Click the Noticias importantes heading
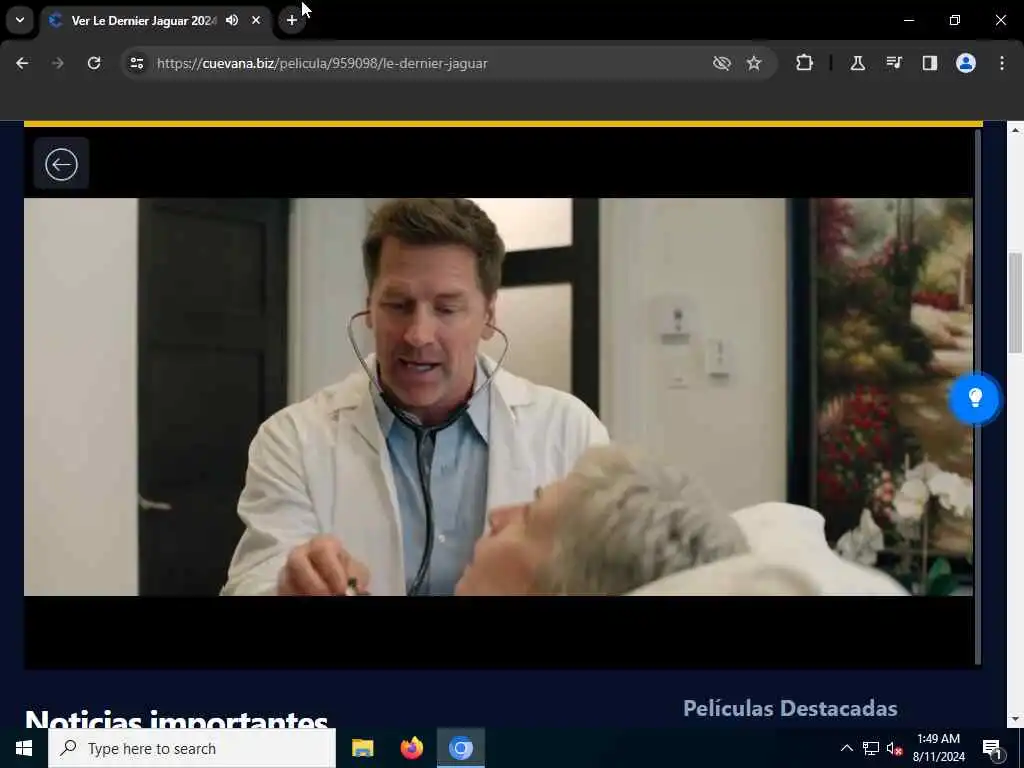This screenshot has height=768, width=1024. point(176,719)
